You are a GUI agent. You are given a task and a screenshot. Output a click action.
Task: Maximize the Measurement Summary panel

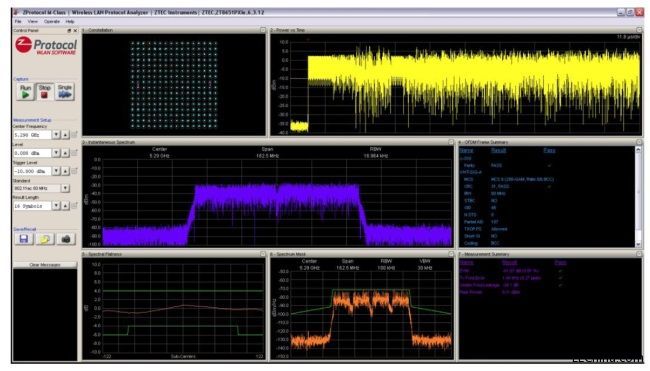click(x=639, y=254)
